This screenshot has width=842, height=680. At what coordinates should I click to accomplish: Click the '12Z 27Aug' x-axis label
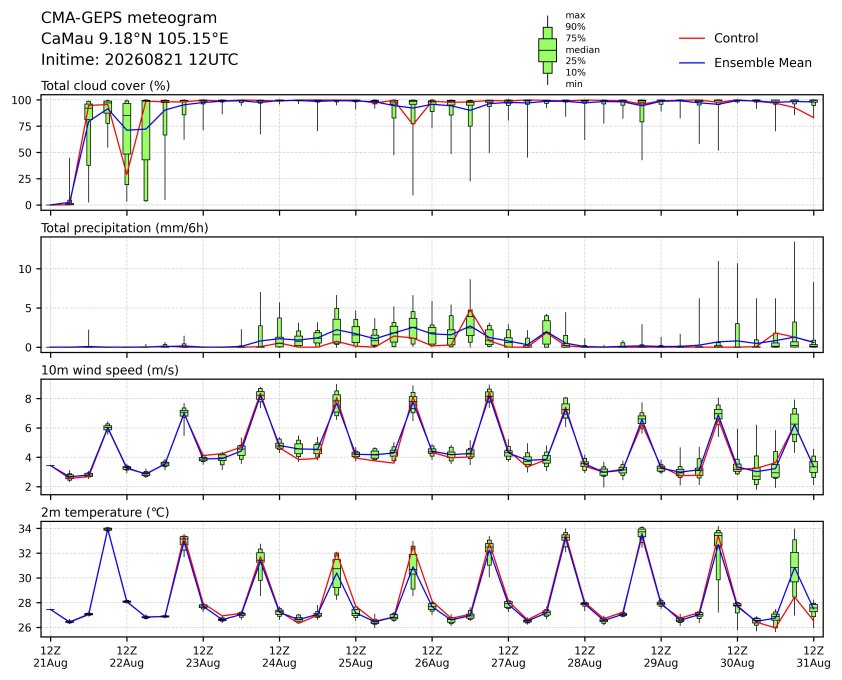pos(508,657)
